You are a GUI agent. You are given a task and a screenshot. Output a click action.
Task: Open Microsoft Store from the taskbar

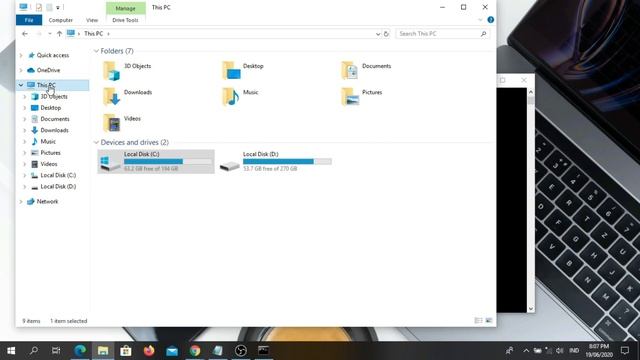(x=126, y=351)
